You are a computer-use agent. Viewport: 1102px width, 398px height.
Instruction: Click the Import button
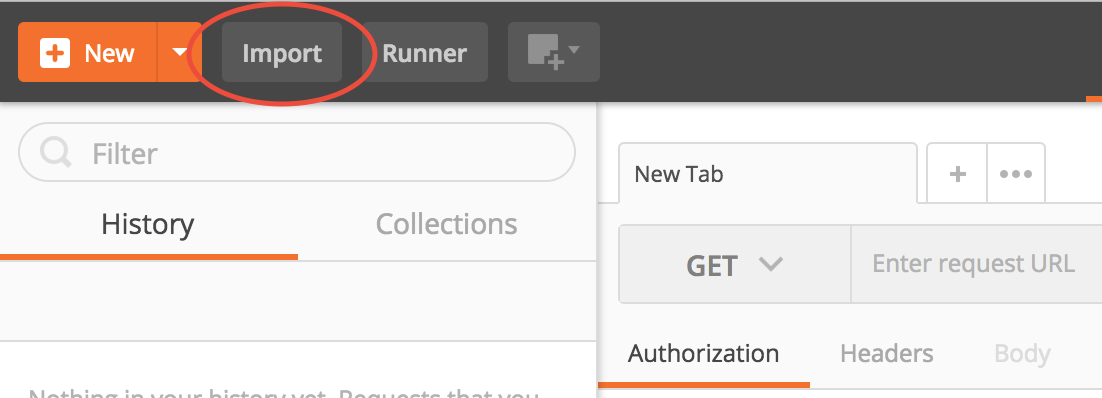(x=282, y=53)
